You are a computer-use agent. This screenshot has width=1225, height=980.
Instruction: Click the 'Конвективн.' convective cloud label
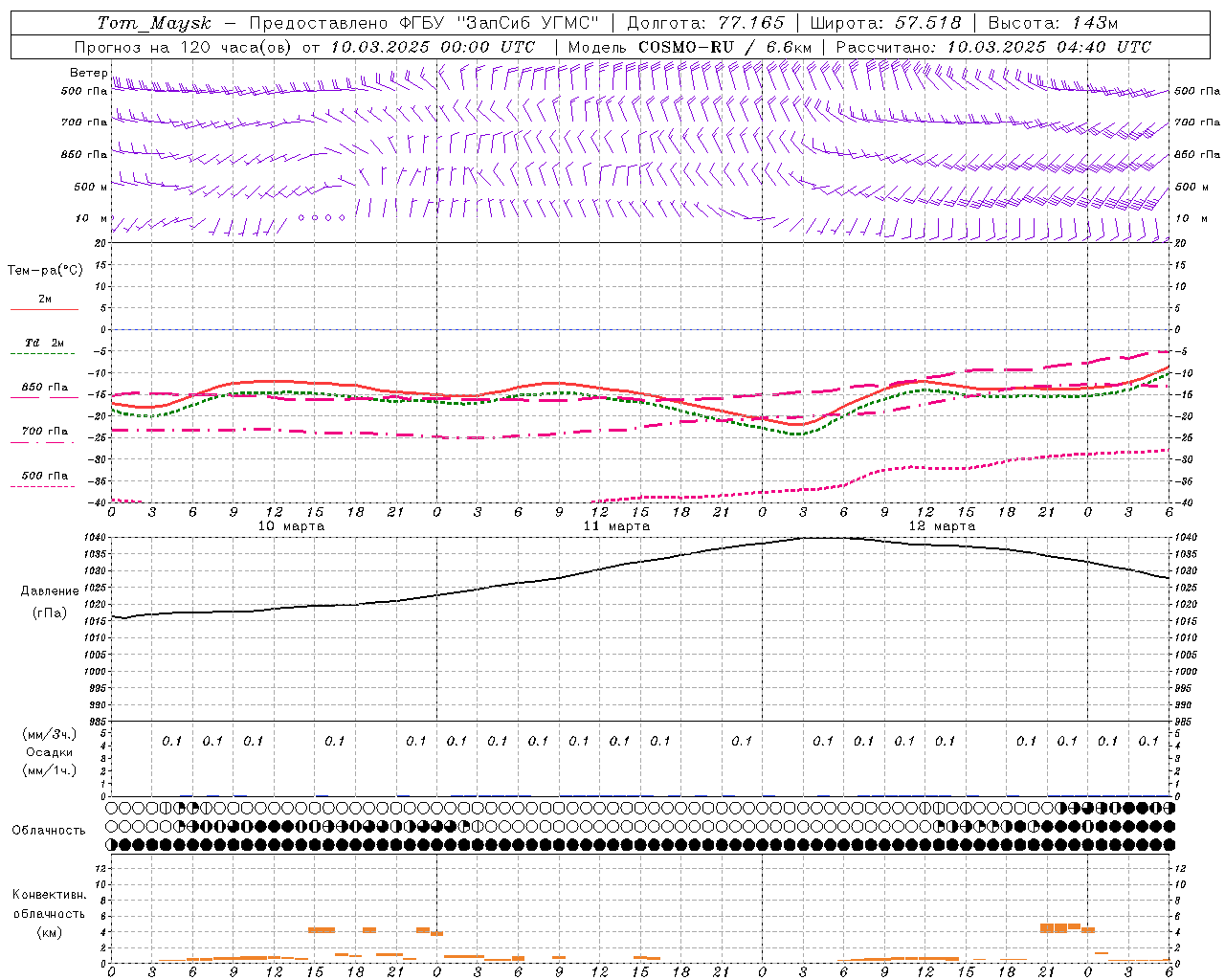(x=50, y=895)
